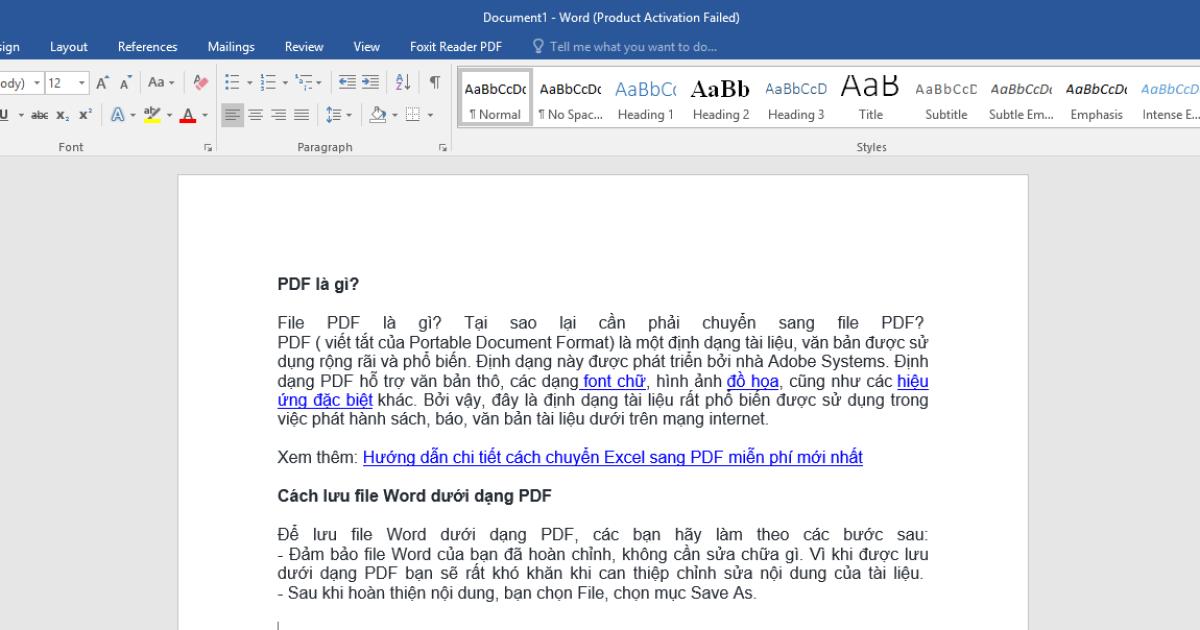This screenshot has width=1200, height=630.
Task: Toggle strikethrough formatting
Action: pos(41,114)
